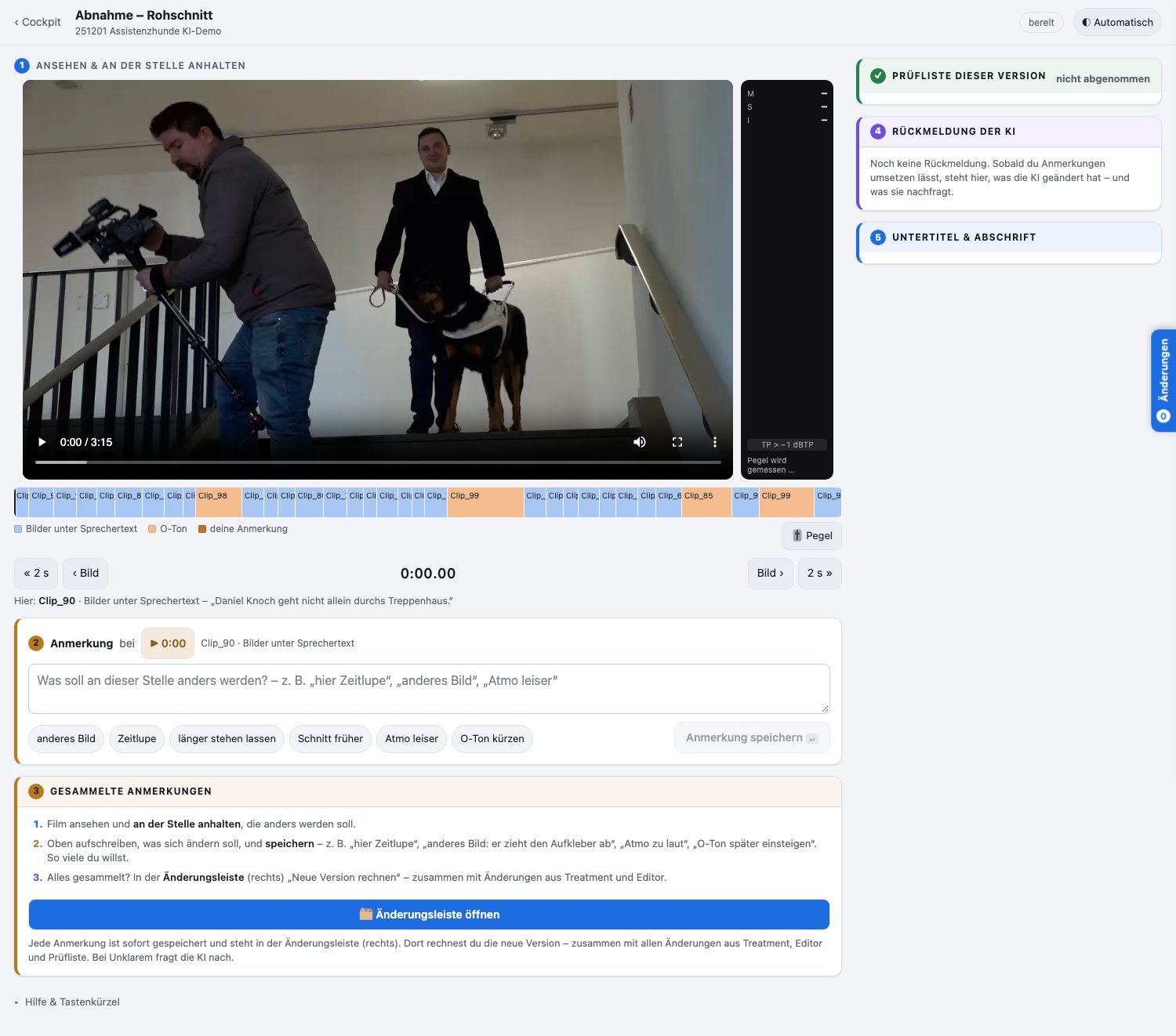Select the 'O-Ton kürzen' chip
The width and height of the screenshot is (1176, 1036).
click(x=492, y=739)
